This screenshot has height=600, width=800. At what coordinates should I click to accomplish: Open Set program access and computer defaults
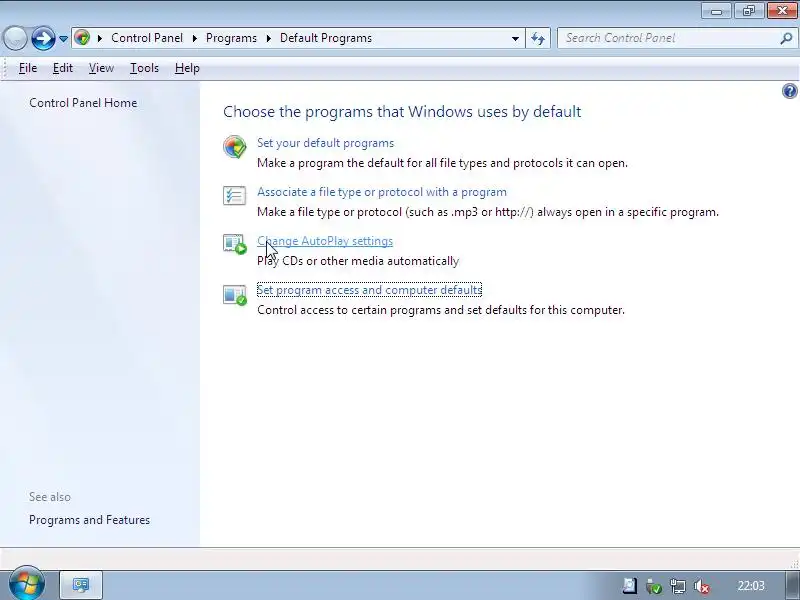(369, 290)
